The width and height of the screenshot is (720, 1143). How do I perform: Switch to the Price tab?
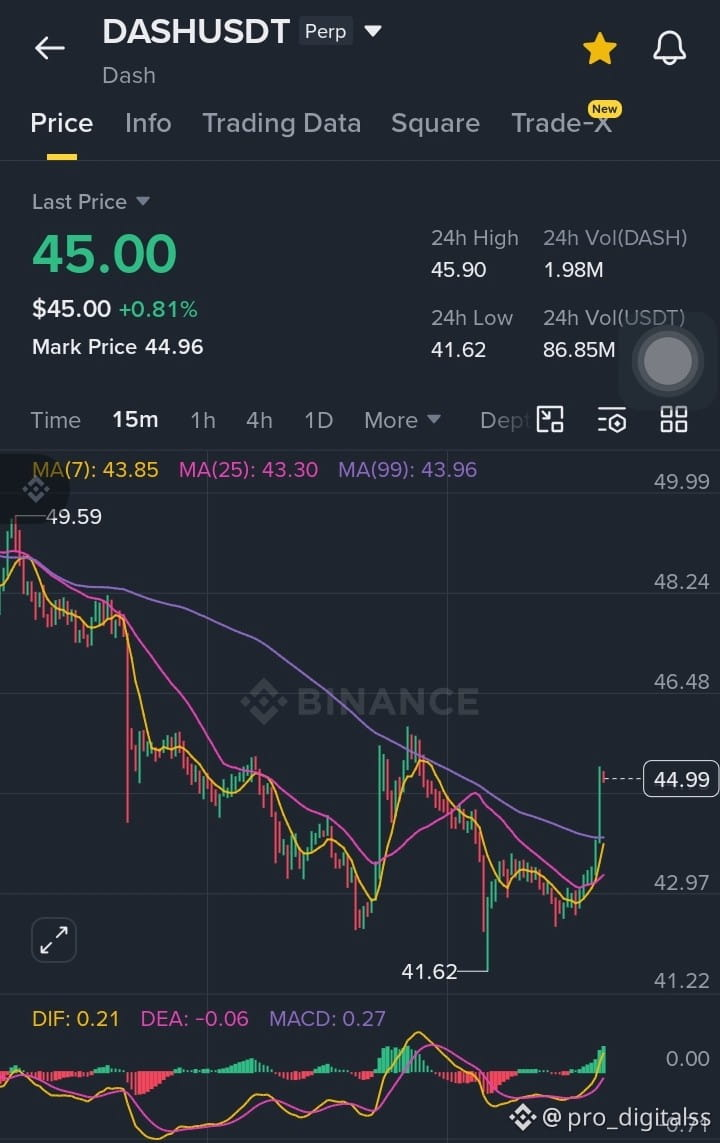(x=62, y=123)
